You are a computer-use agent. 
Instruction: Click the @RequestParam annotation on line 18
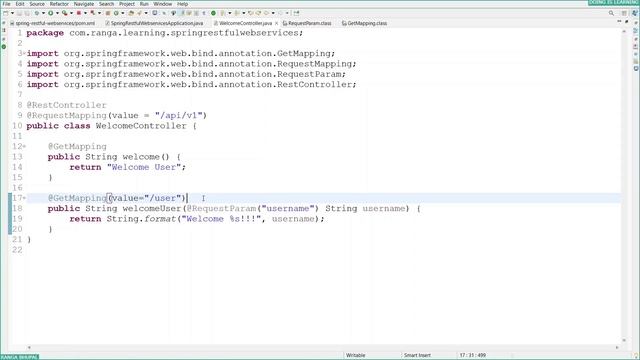[221, 209]
